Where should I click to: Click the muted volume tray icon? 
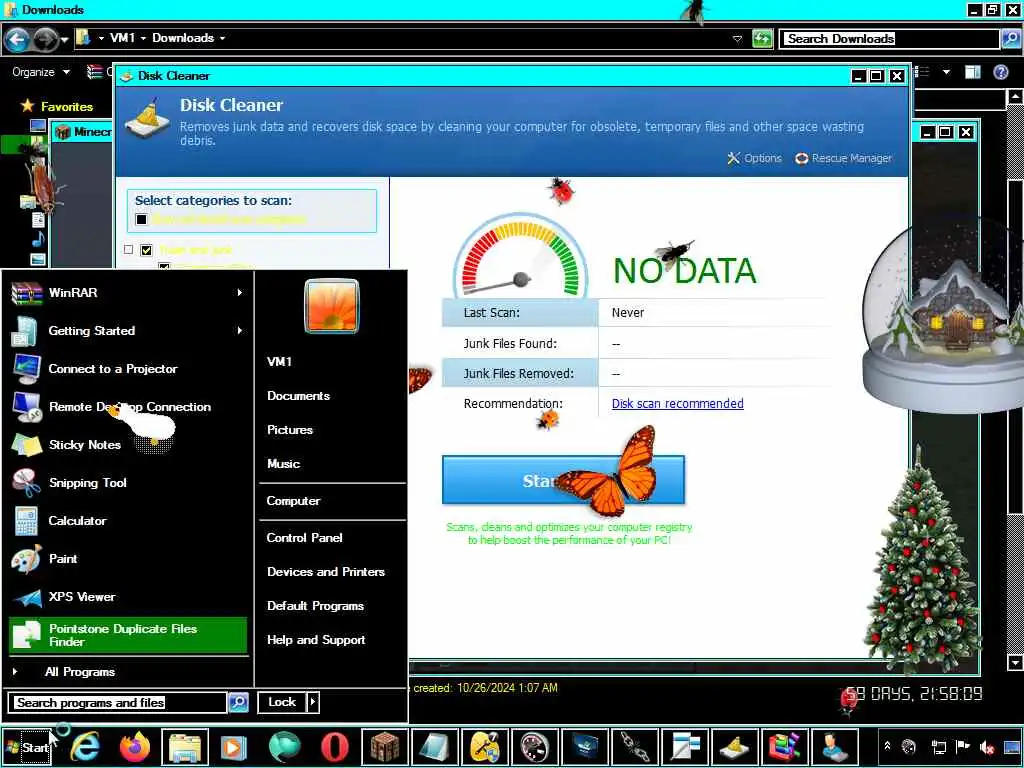tap(986, 746)
